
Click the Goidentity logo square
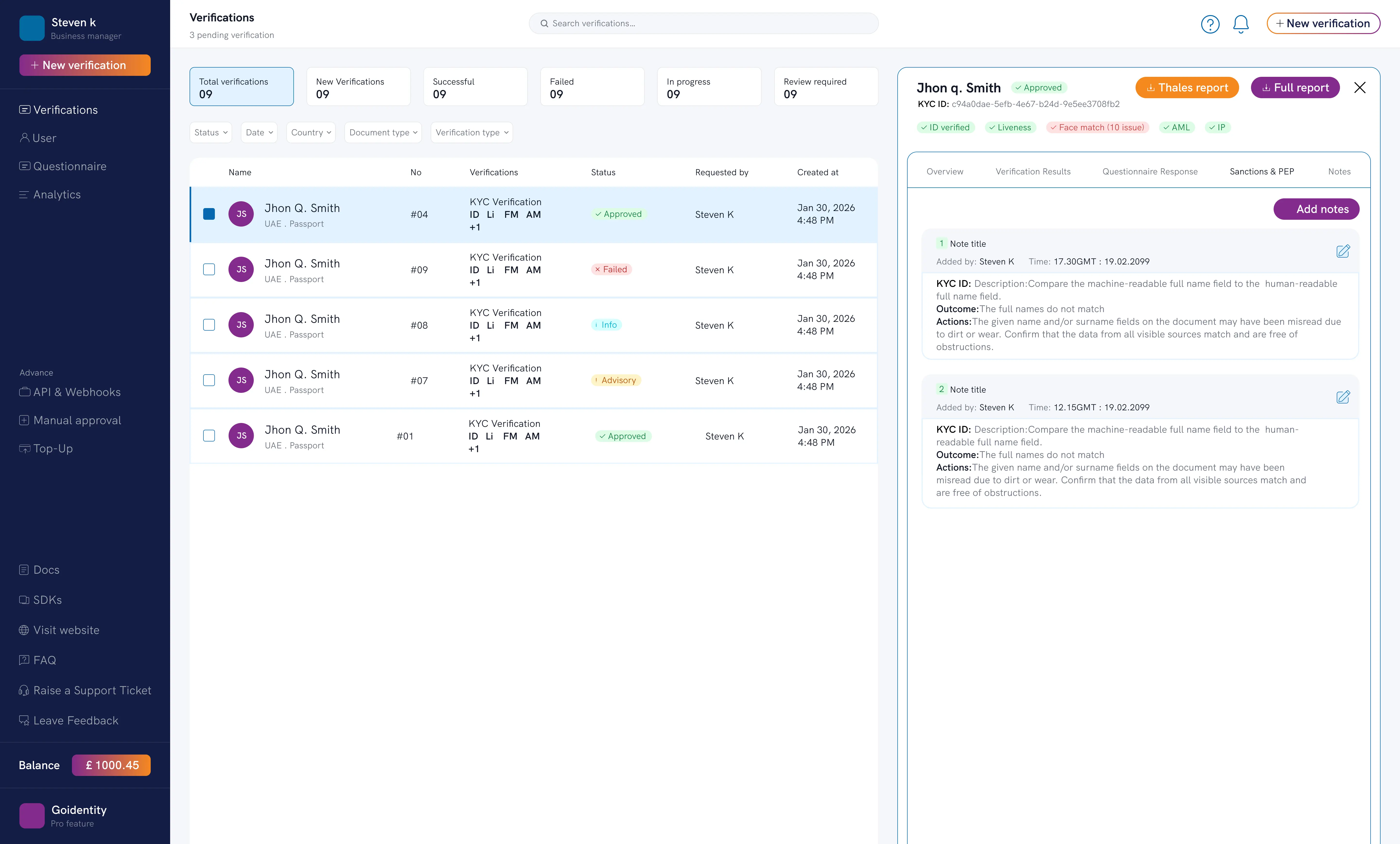[32, 816]
